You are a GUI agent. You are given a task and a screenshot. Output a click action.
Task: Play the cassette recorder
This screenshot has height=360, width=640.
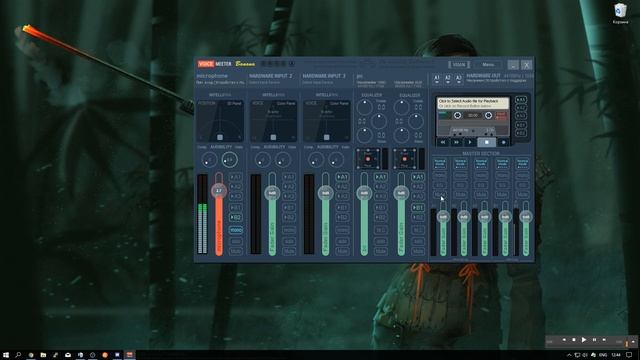470,142
